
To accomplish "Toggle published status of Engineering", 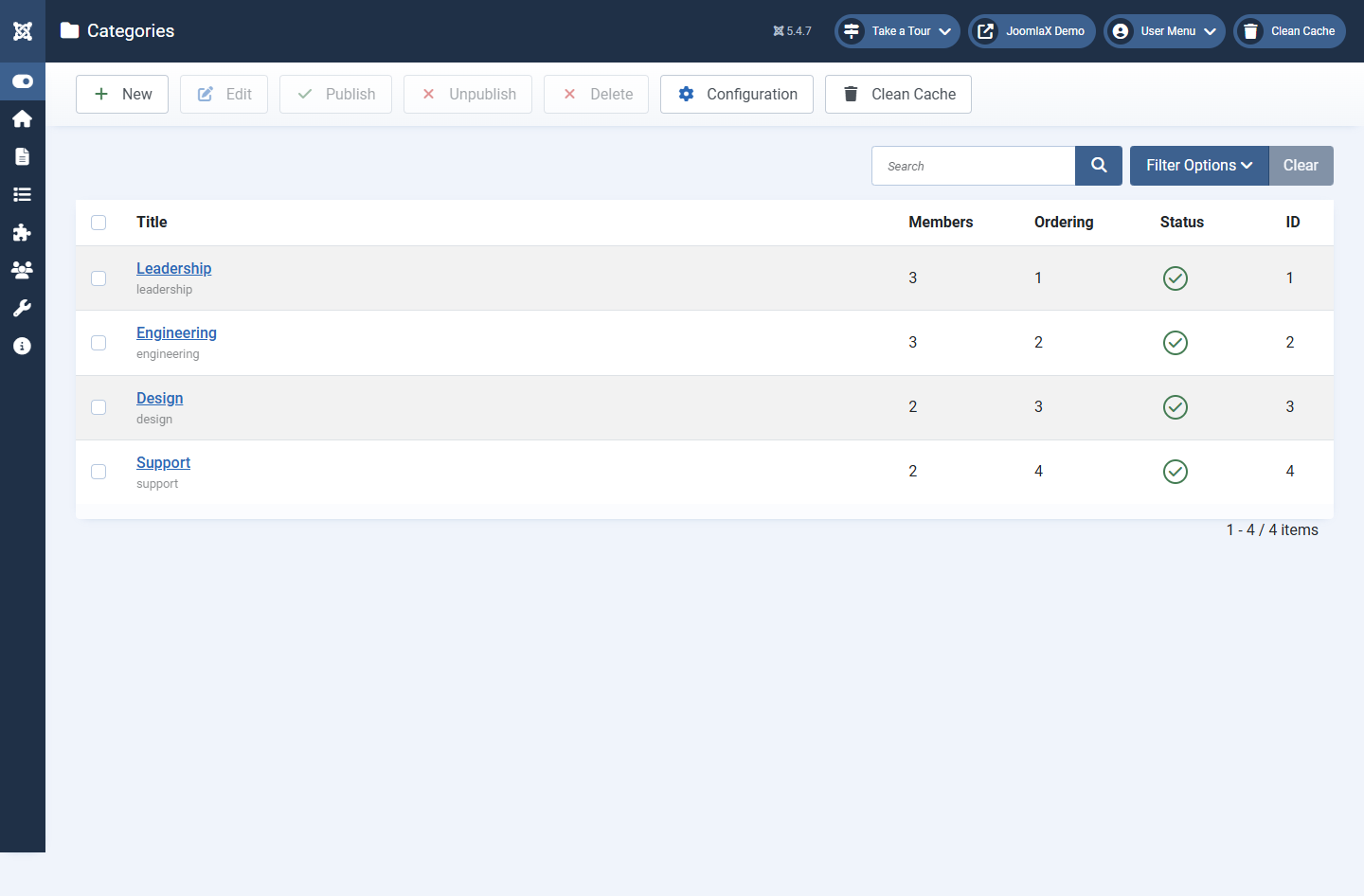I will pos(1176,343).
